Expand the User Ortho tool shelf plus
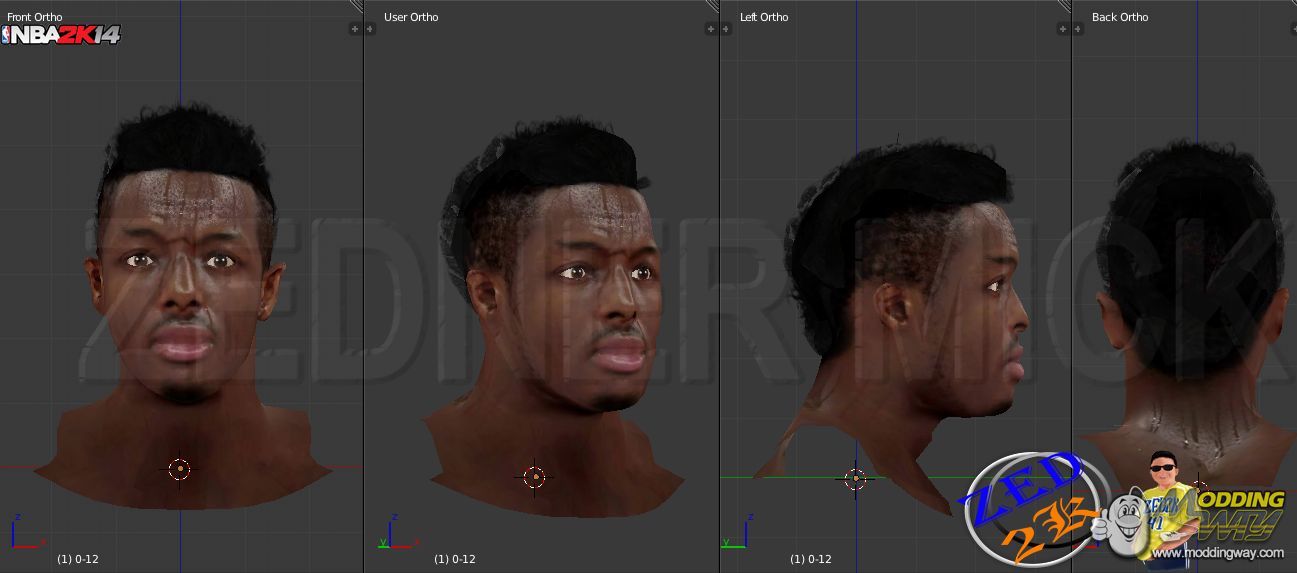This screenshot has width=1297, height=573. point(370,29)
